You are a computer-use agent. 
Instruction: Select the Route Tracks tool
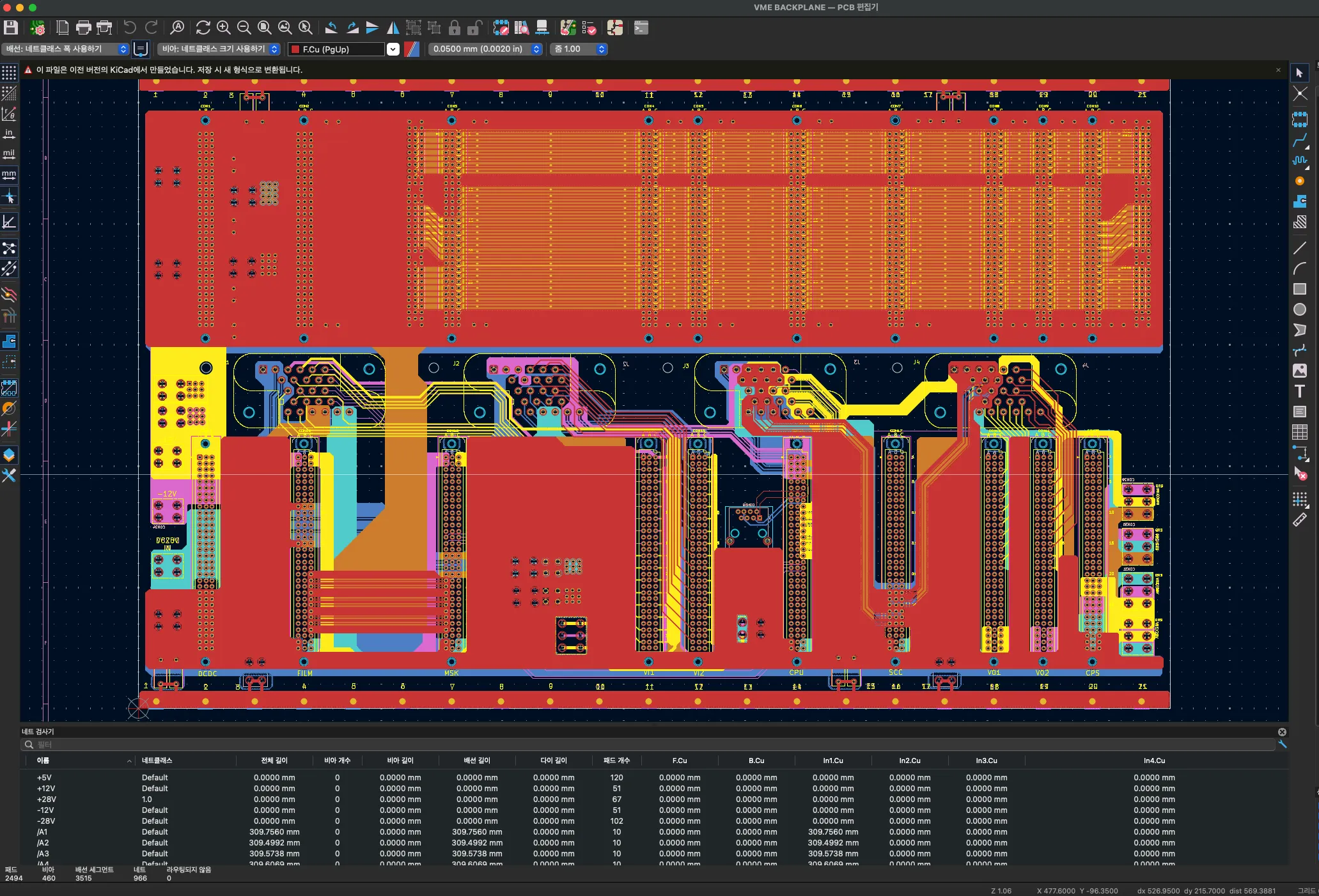1299,140
